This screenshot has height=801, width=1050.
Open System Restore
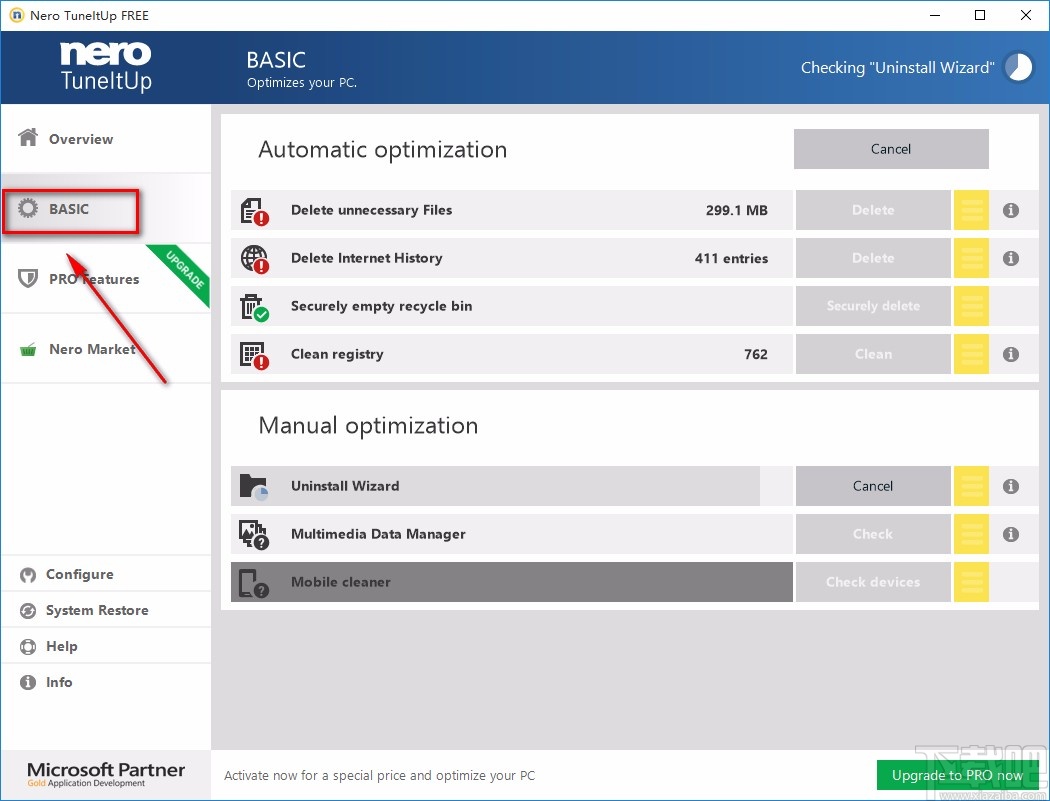(96, 610)
